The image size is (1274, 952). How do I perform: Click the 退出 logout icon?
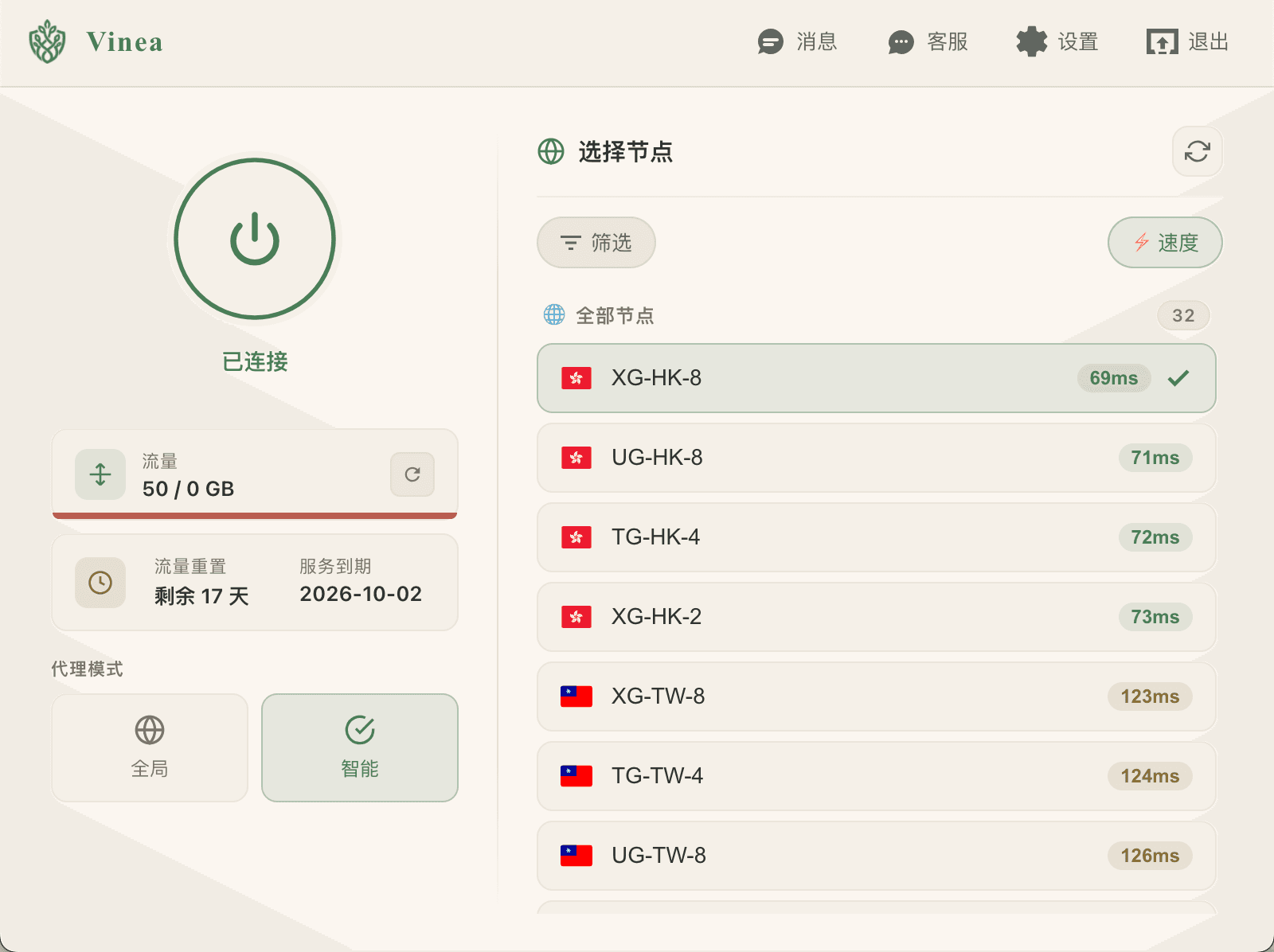tap(1162, 41)
